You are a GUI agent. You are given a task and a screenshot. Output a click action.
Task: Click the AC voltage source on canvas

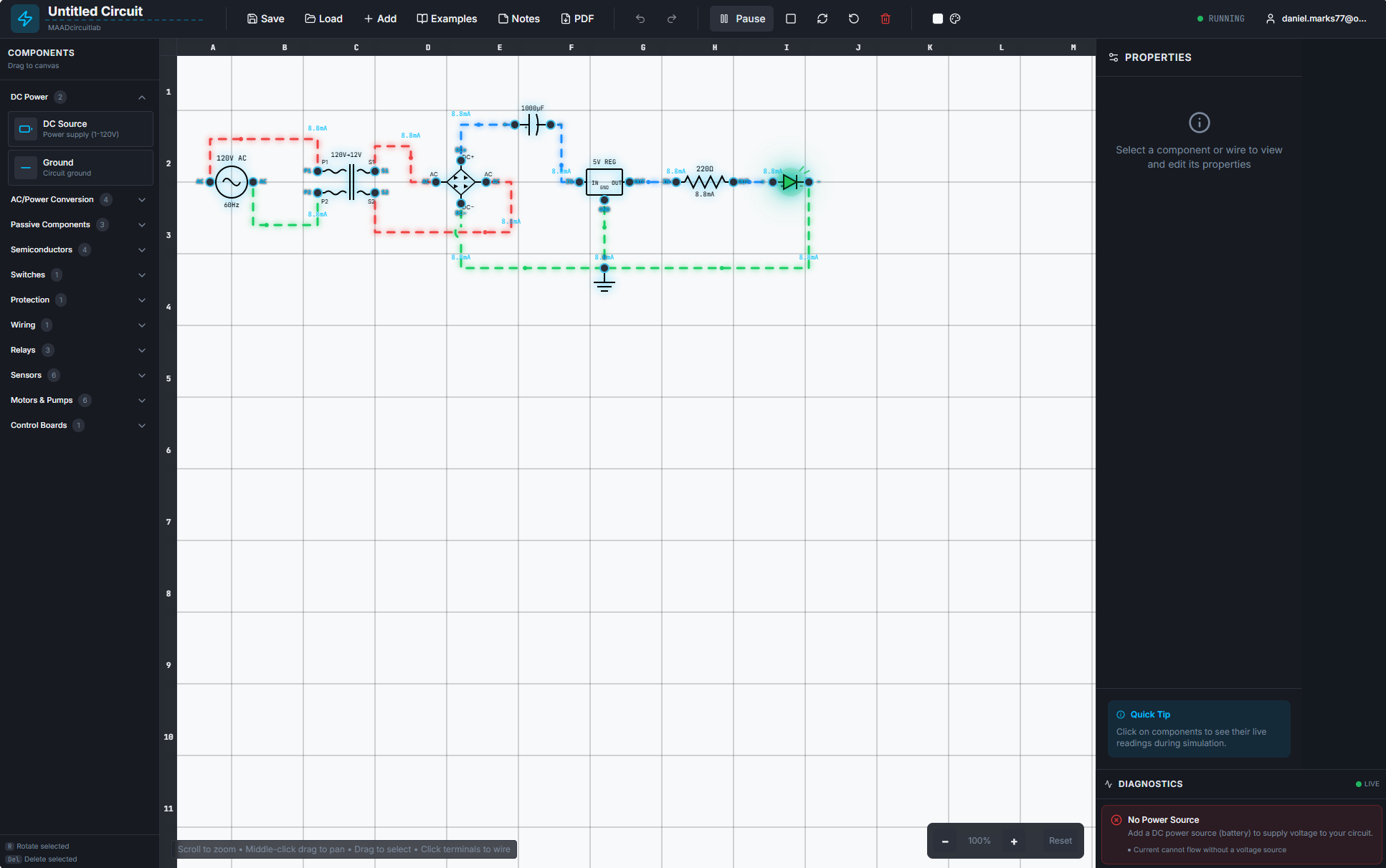pos(232,182)
